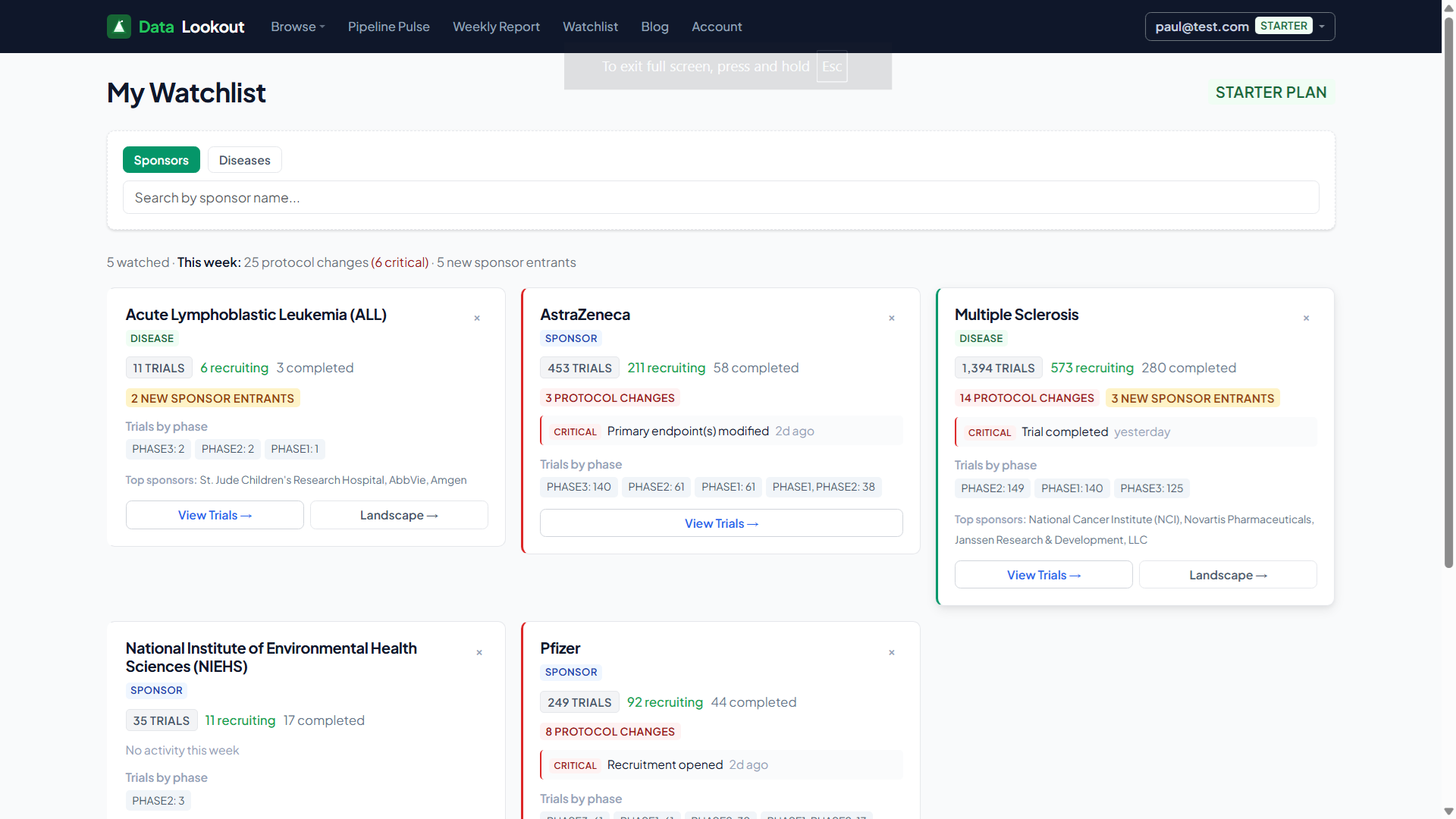
Task: Open the Blog navigation link
Action: 654,27
